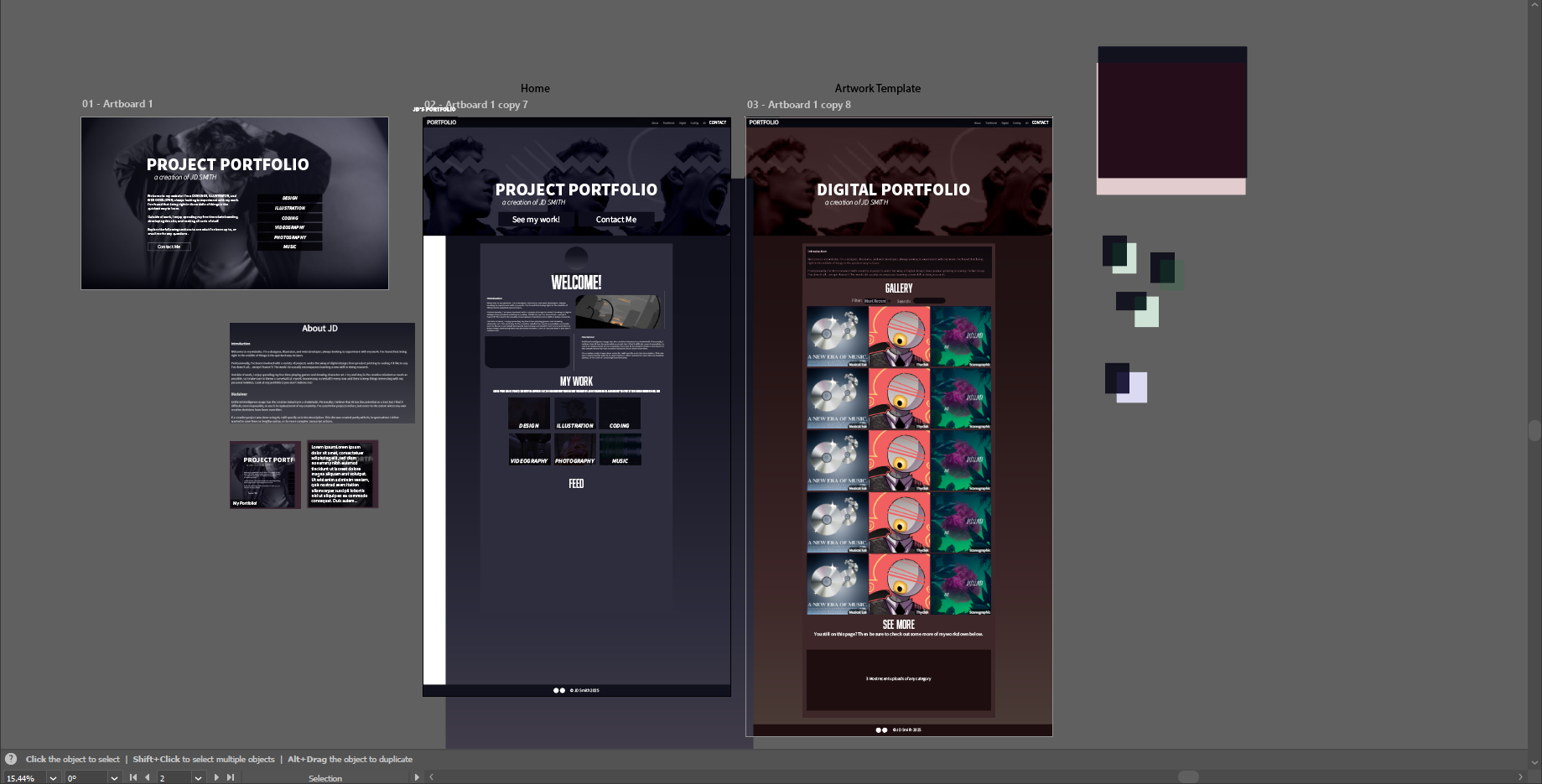The height and width of the screenshot is (784, 1542).
Task: Click the vertical scrollbar down arrow
Action: tap(1534, 762)
